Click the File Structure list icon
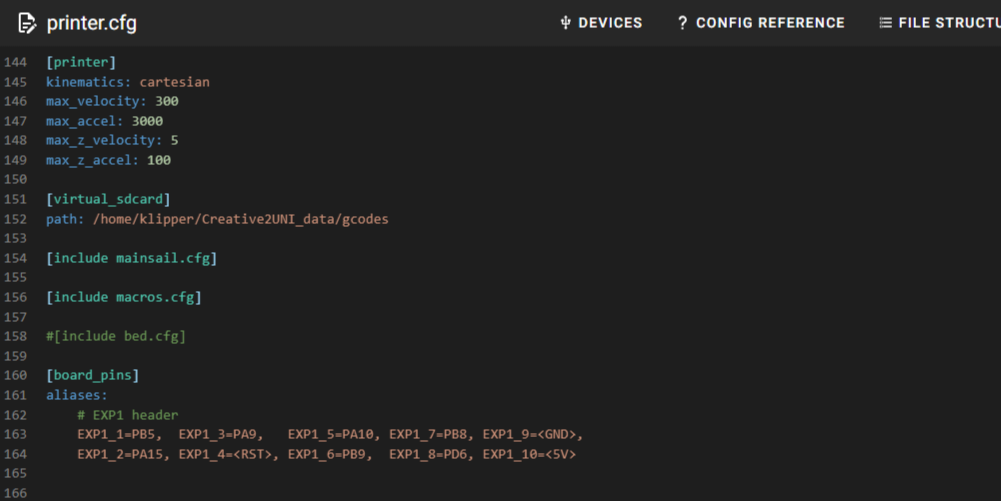The image size is (1001, 501). click(x=885, y=23)
